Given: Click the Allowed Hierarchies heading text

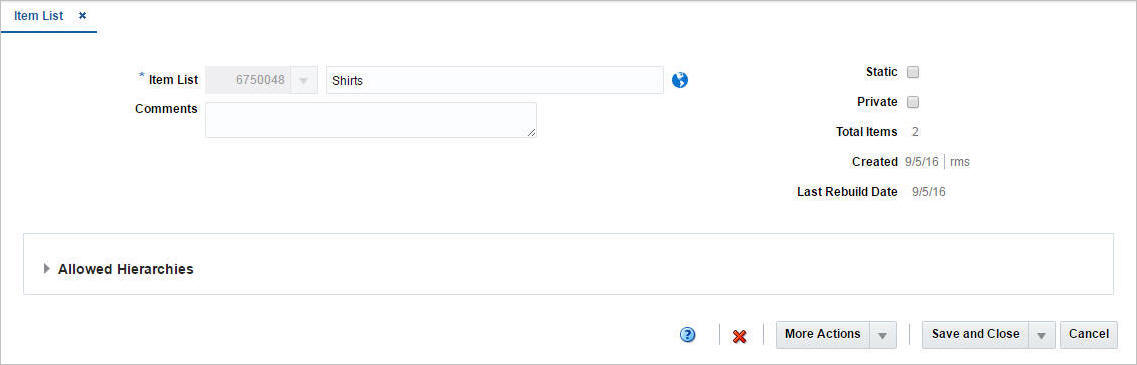Looking at the screenshot, I should (125, 269).
